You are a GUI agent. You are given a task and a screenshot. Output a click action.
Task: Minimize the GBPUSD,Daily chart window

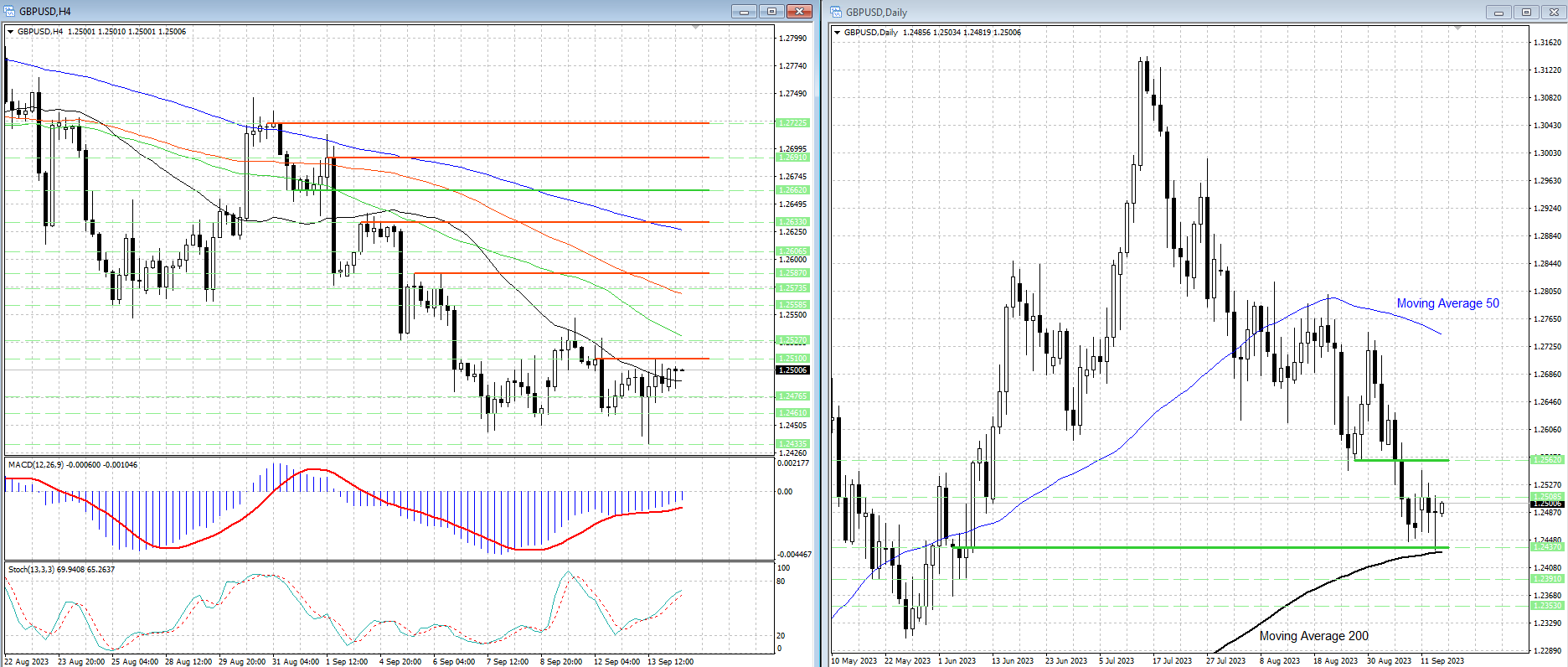click(1498, 12)
